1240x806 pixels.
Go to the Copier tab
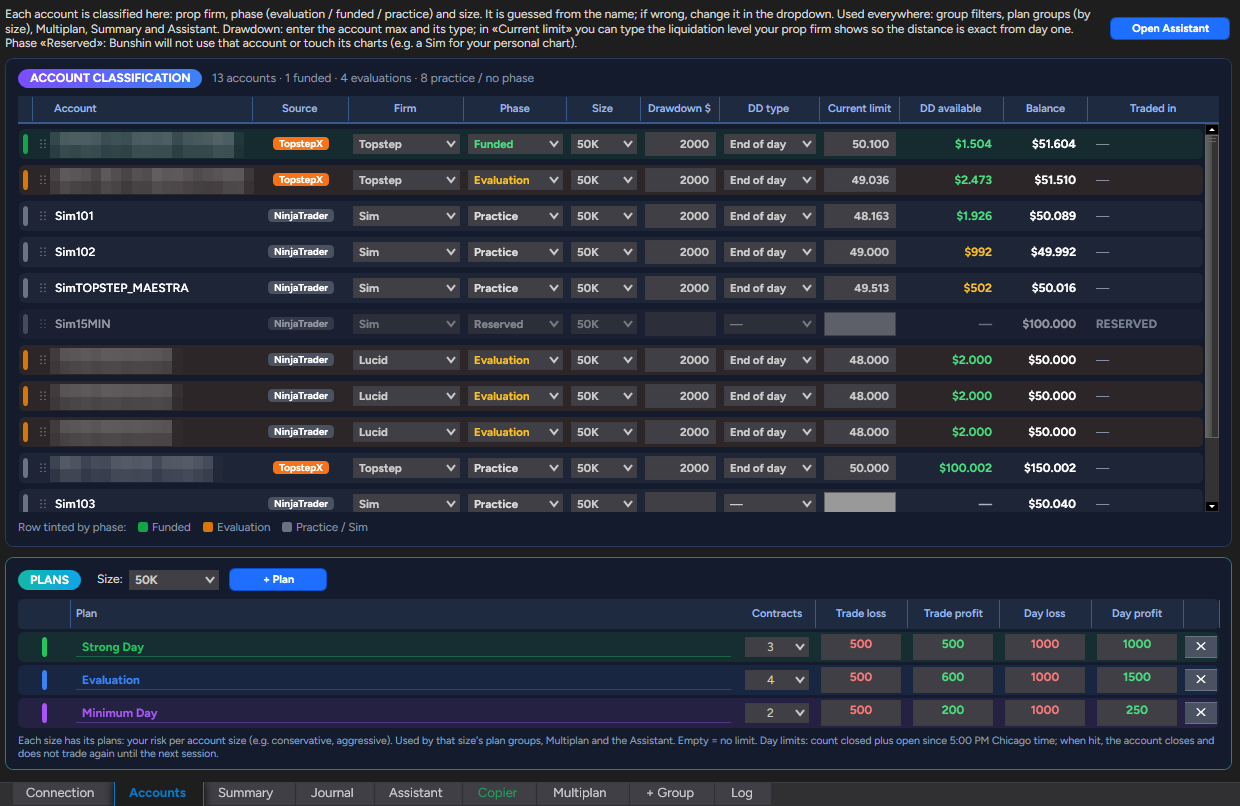click(x=497, y=793)
